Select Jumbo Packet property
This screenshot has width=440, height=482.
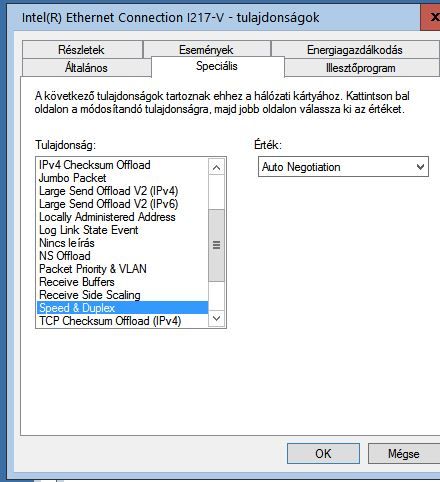point(122,178)
